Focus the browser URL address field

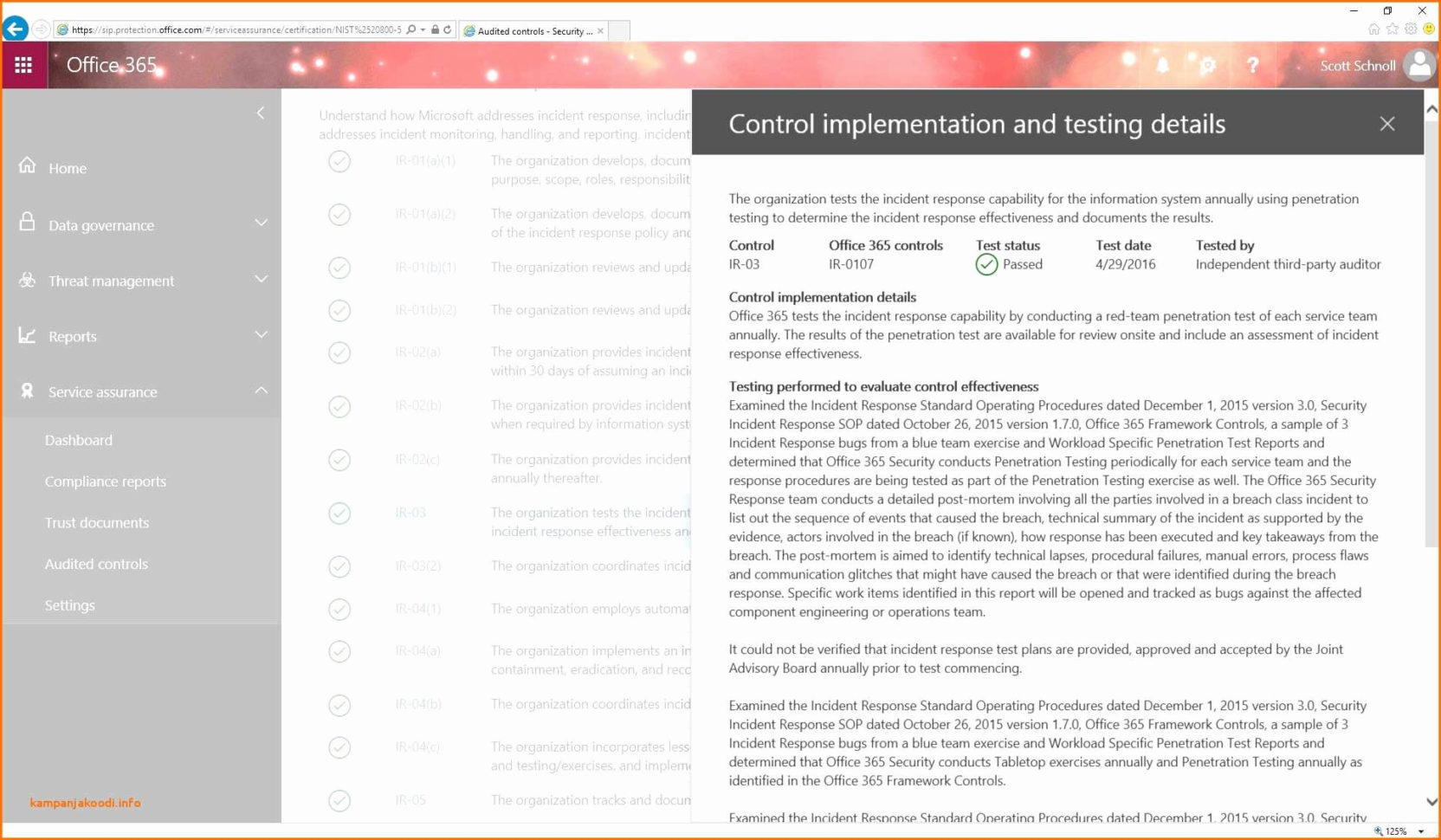pos(237,29)
